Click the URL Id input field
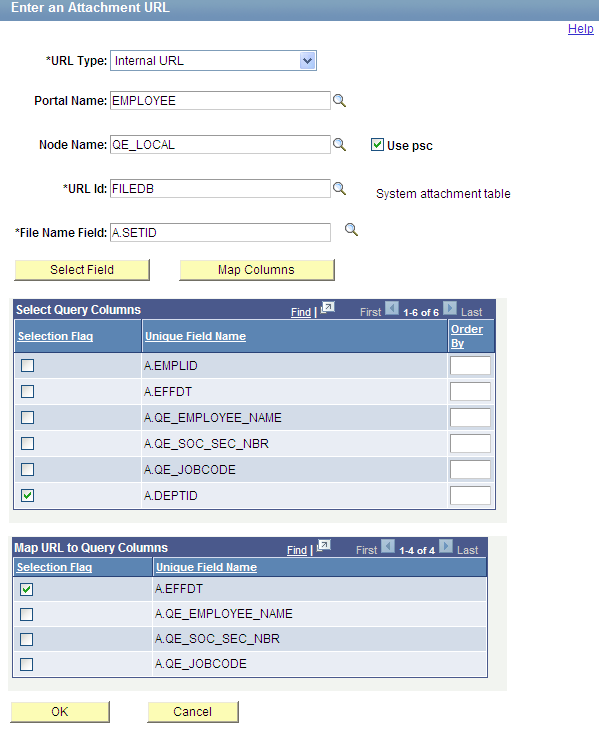Image resolution: width=599 pixels, height=737 pixels. click(220, 189)
